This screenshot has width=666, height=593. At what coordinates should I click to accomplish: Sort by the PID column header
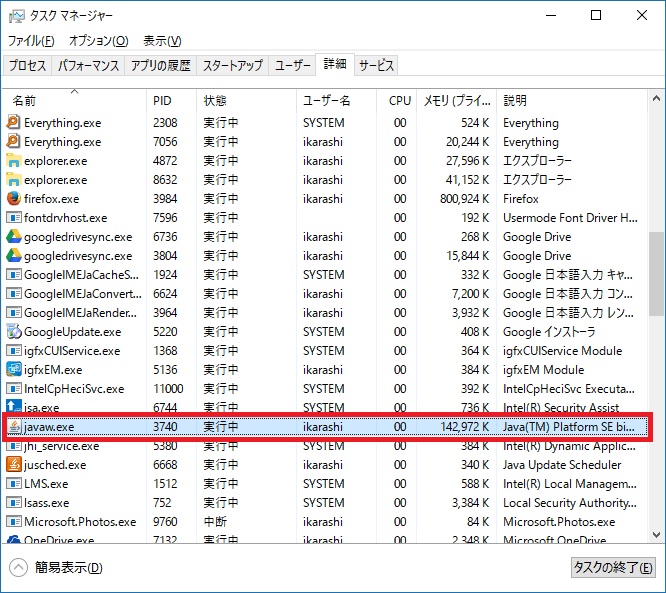172,101
